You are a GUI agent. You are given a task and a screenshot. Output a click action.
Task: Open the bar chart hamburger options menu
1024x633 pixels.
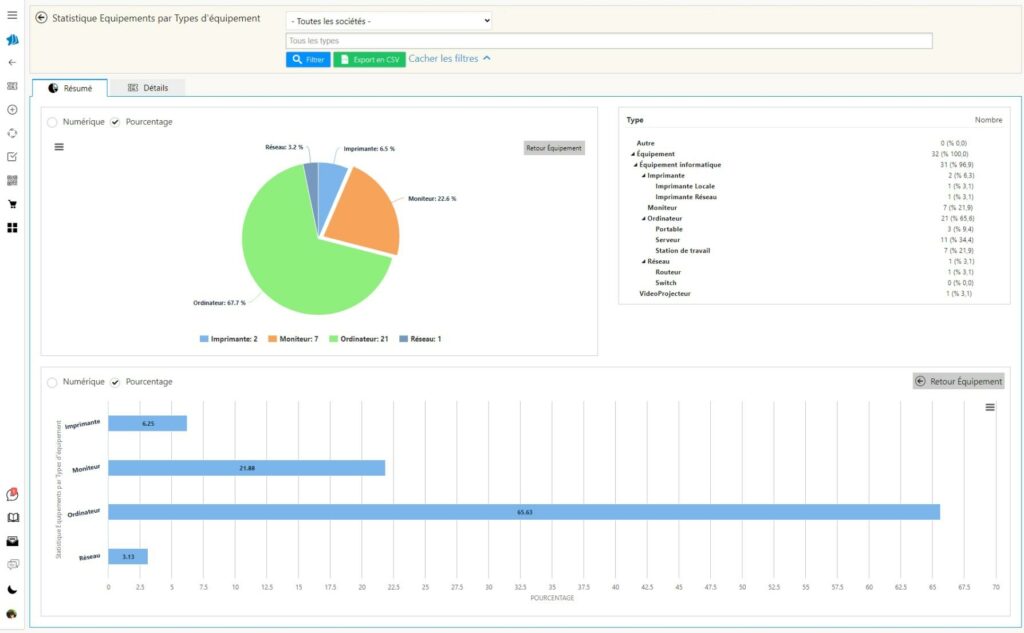click(x=990, y=407)
